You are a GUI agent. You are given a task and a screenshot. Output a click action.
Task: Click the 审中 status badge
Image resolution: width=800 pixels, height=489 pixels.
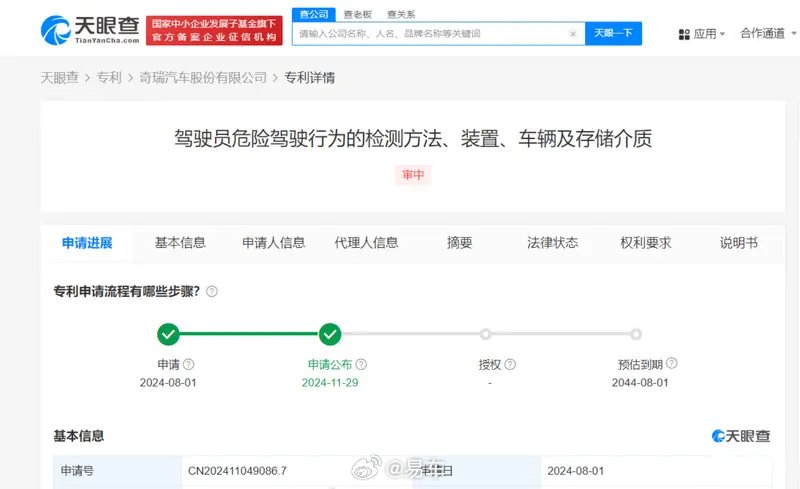pyautogui.click(x=413, y=175)
